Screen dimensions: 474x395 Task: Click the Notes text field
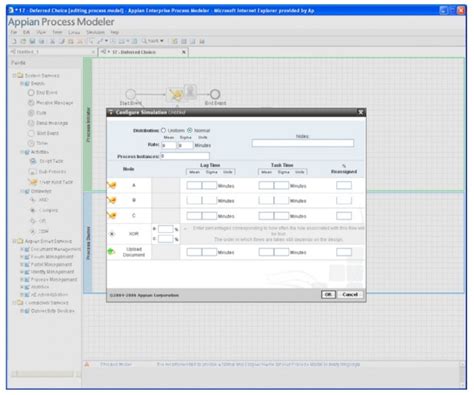pos(303,143)
